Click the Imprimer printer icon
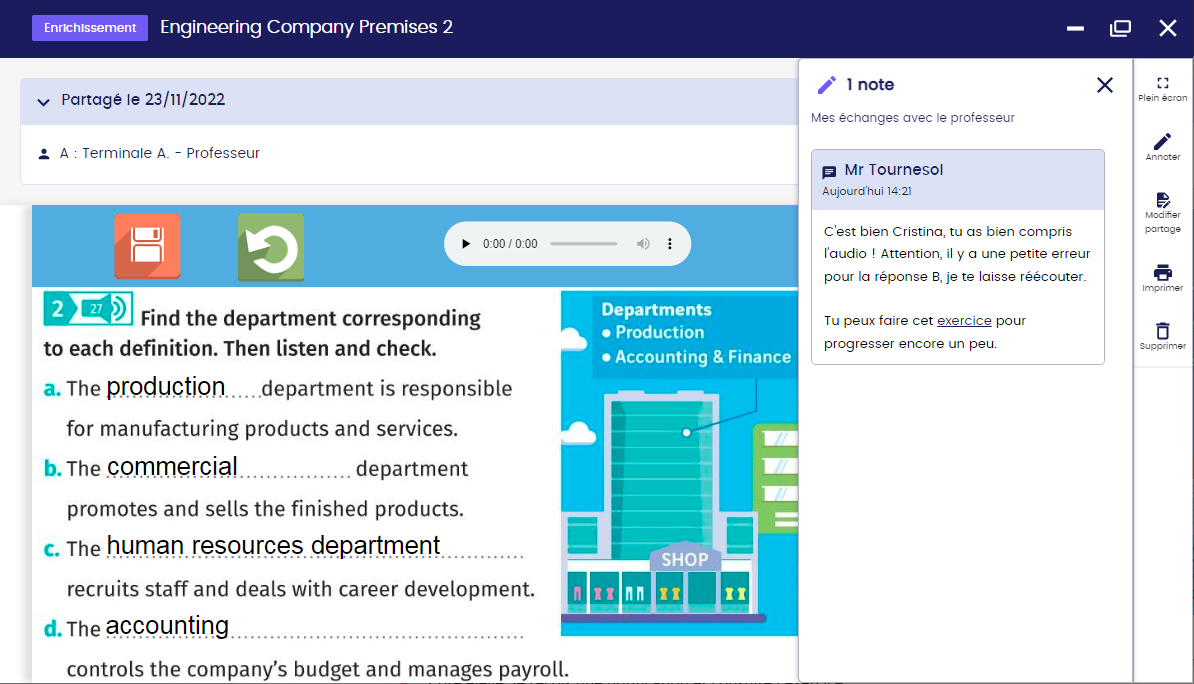 [1162, 277]
